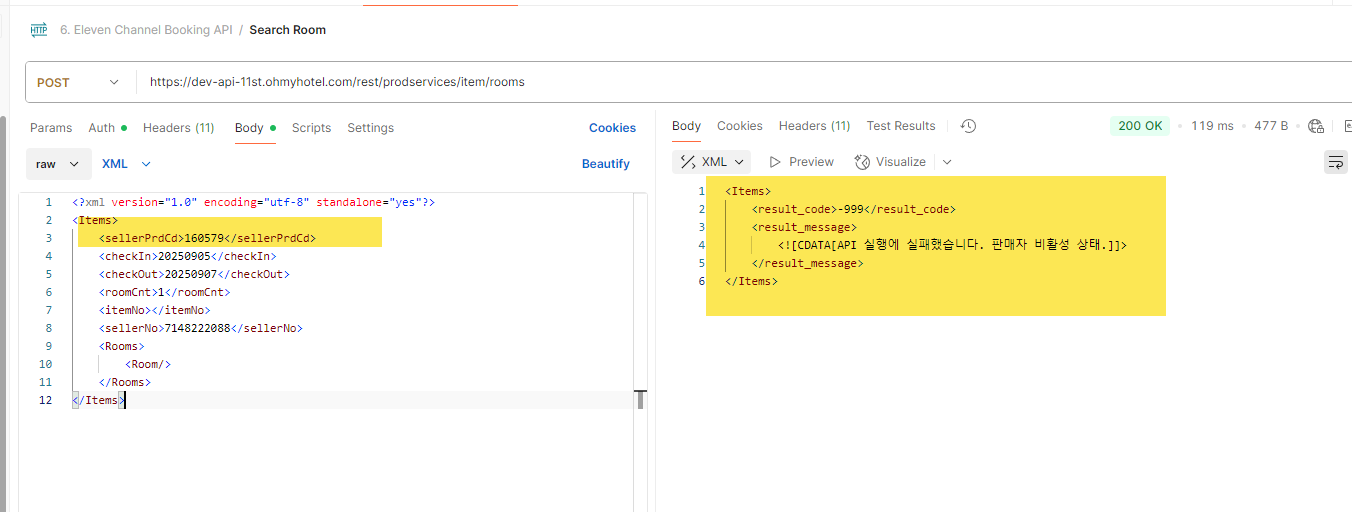1352x512 pixels.
Task: Click the Visualize response button
Action: 890,162
